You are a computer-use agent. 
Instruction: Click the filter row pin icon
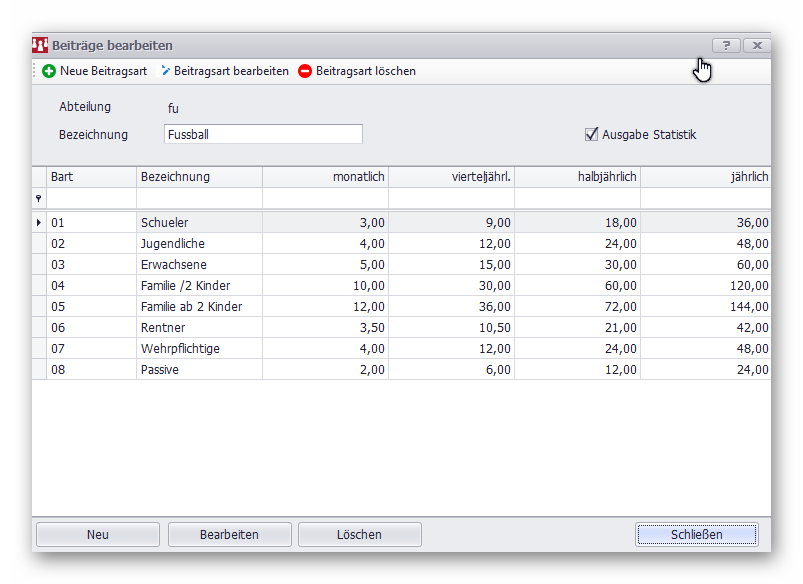(x=39, y=199)
